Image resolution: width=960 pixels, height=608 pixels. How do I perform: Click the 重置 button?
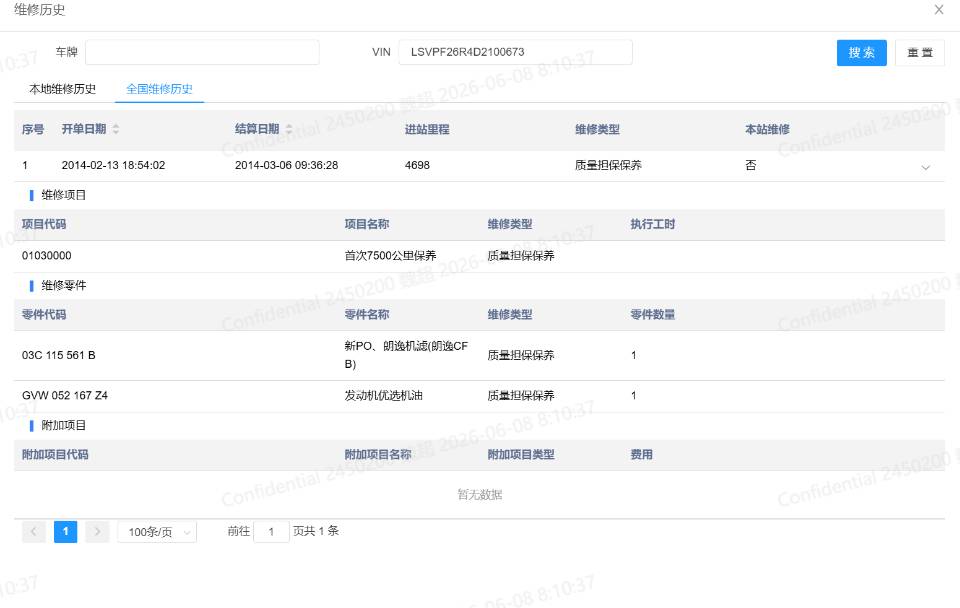click(920, 53)
